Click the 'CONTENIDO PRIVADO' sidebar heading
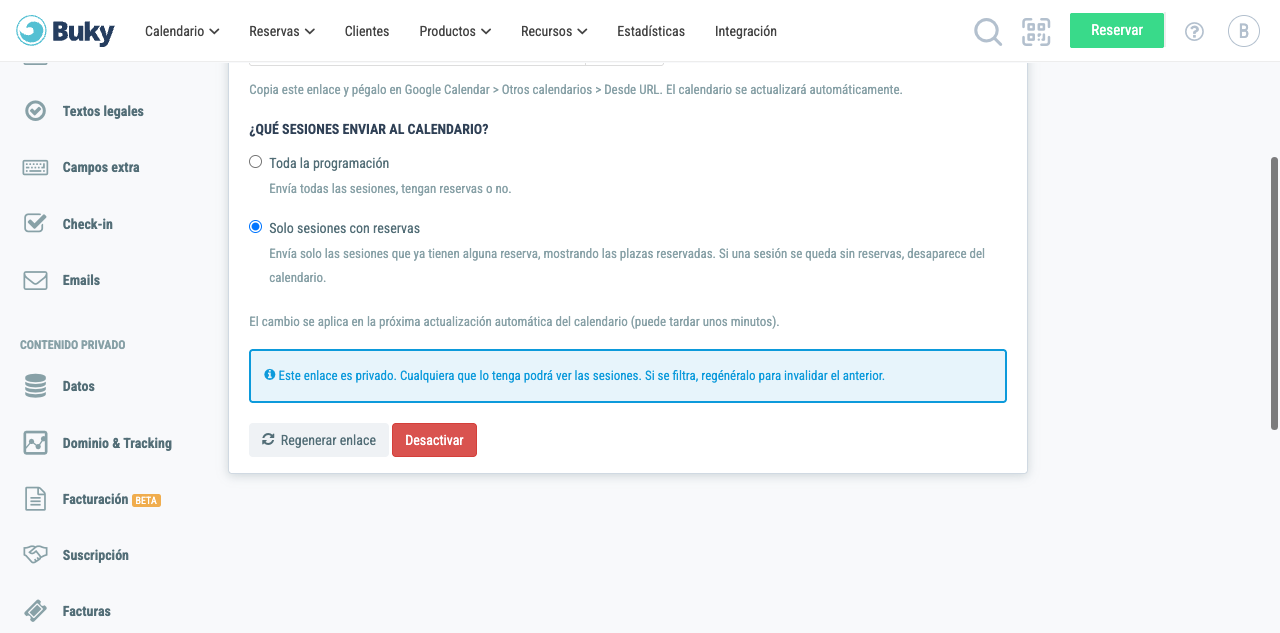 pyautogui.click(x=73, y=345)
